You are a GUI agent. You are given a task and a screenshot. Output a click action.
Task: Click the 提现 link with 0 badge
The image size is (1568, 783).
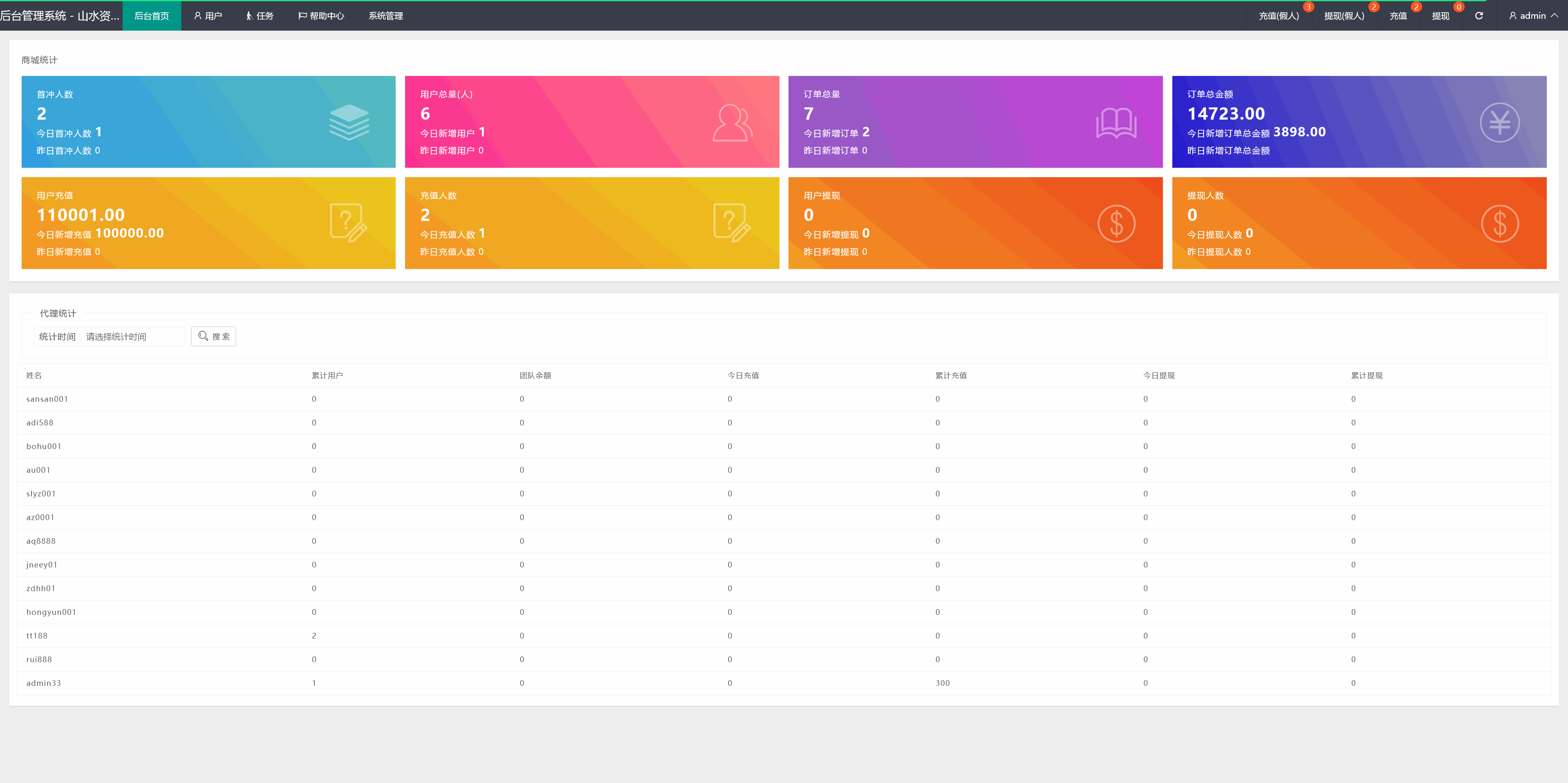(x=1440, y=16)
